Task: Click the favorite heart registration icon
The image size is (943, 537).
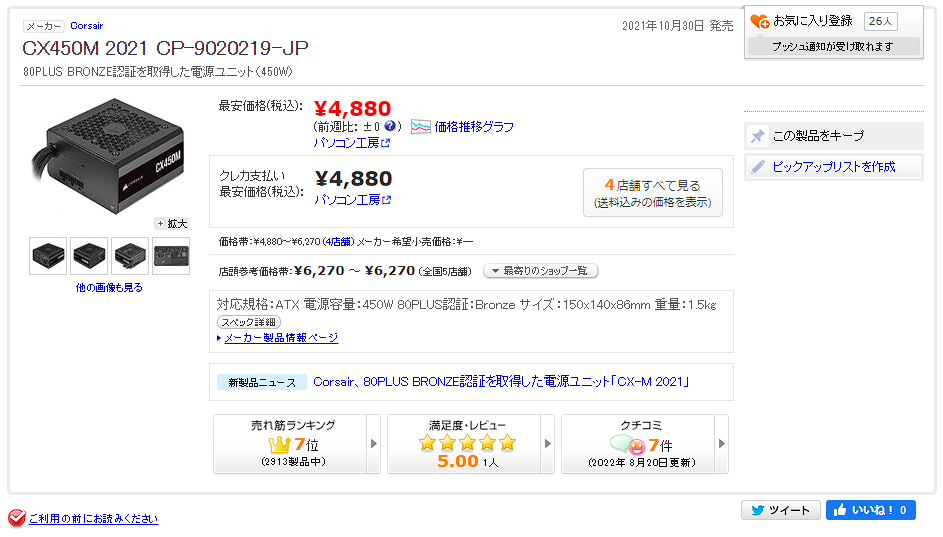Action: tap(759, 21)
